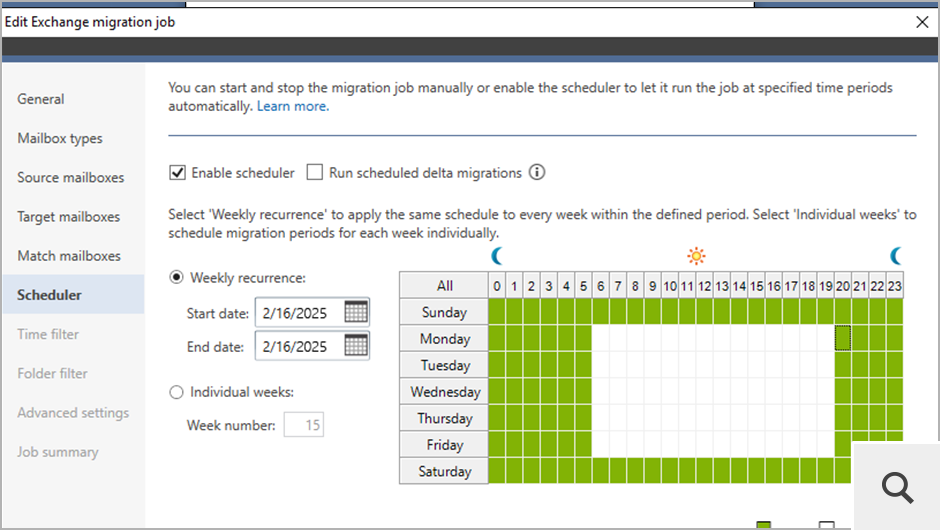The height and width of the screenshot is (530, 940).
Task: Go to the Match mailboxes section
Action: (x=69, y=256)
